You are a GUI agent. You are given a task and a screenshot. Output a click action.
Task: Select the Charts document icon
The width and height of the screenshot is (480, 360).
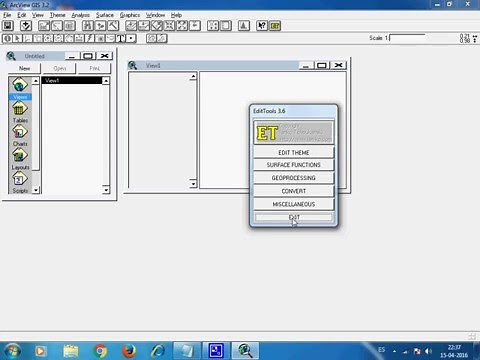pos(20,136)
